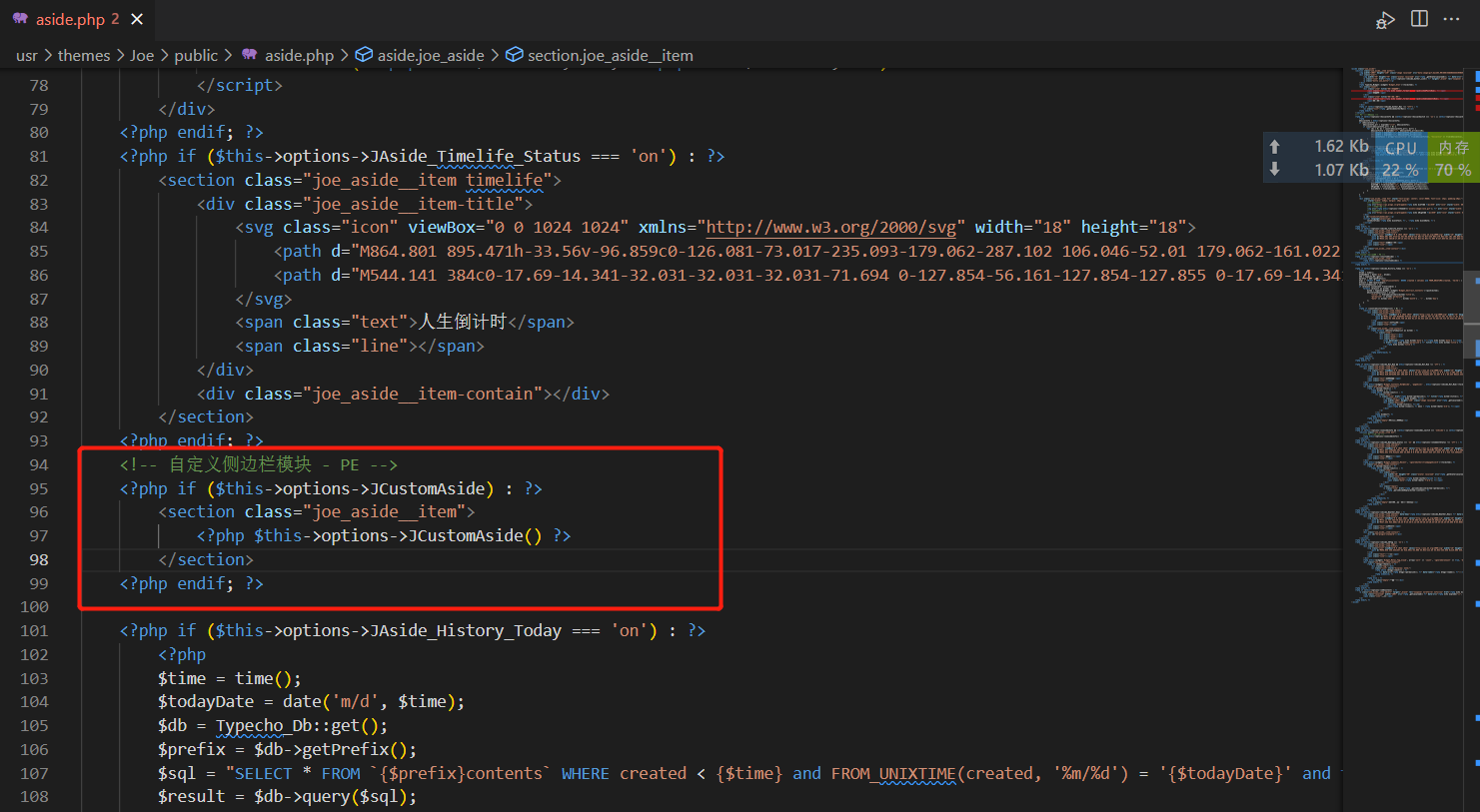This screenshot has height=812, width=1480.
Task: Click the minimap code overview
Action: [x=1404, y=400]
